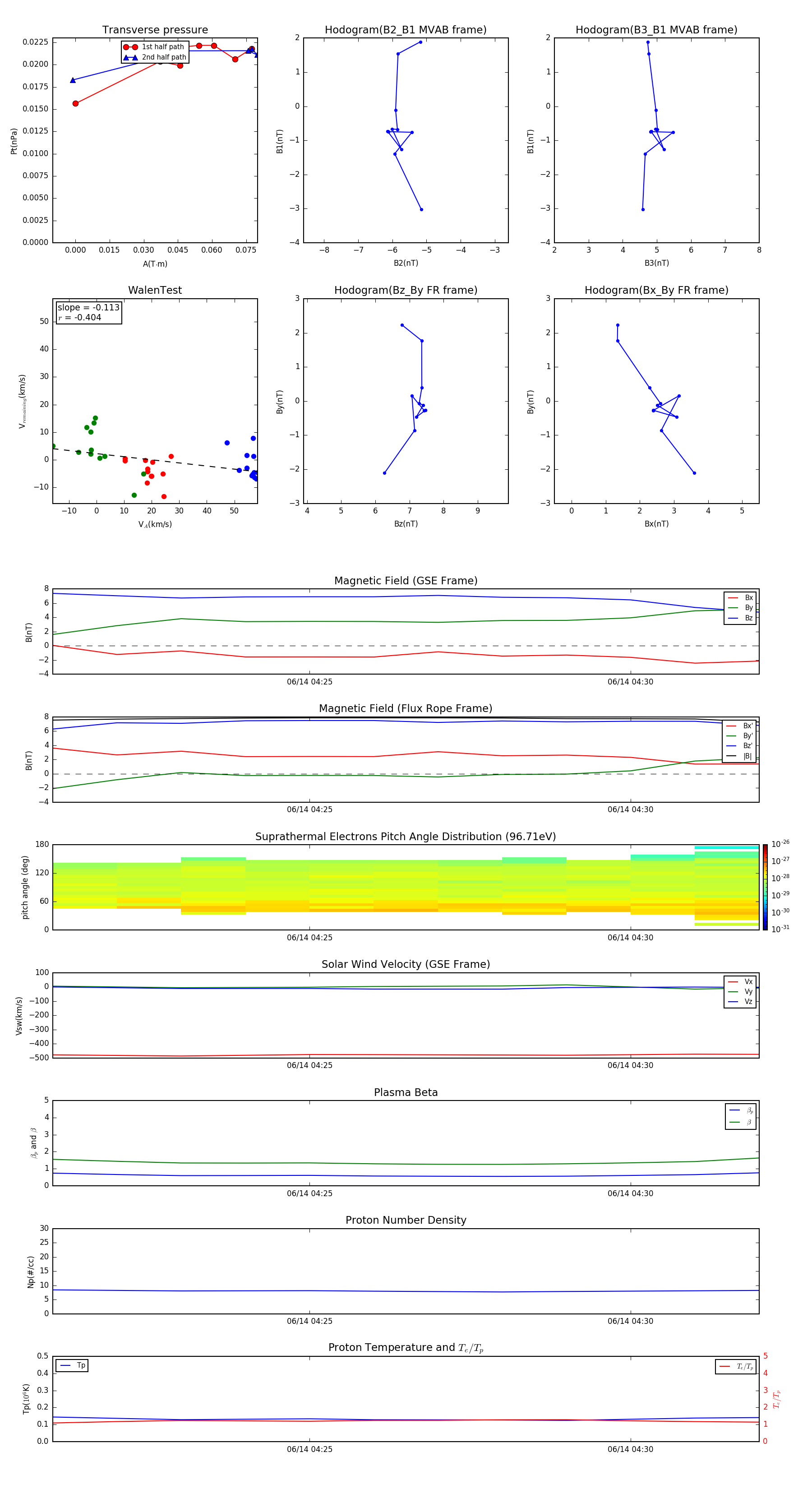812x1489 pixels.
Task: Click the 'Np(#/cc)' axis label
Action: coord(31,1272)
